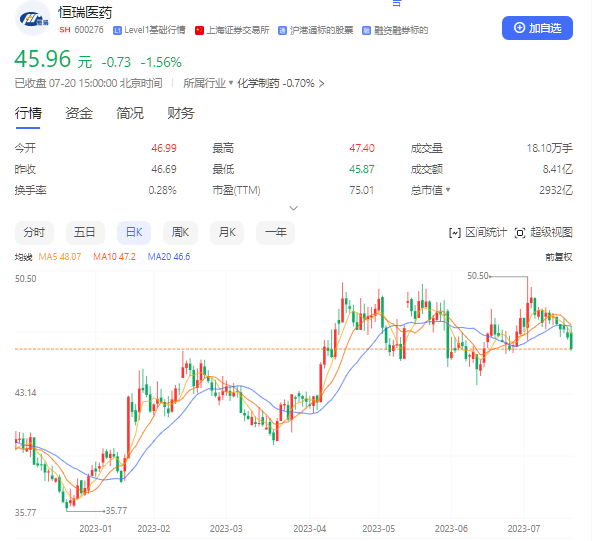Select the 一年 chart view
Screen dimensions: 592x541
[x=276, y=233]
